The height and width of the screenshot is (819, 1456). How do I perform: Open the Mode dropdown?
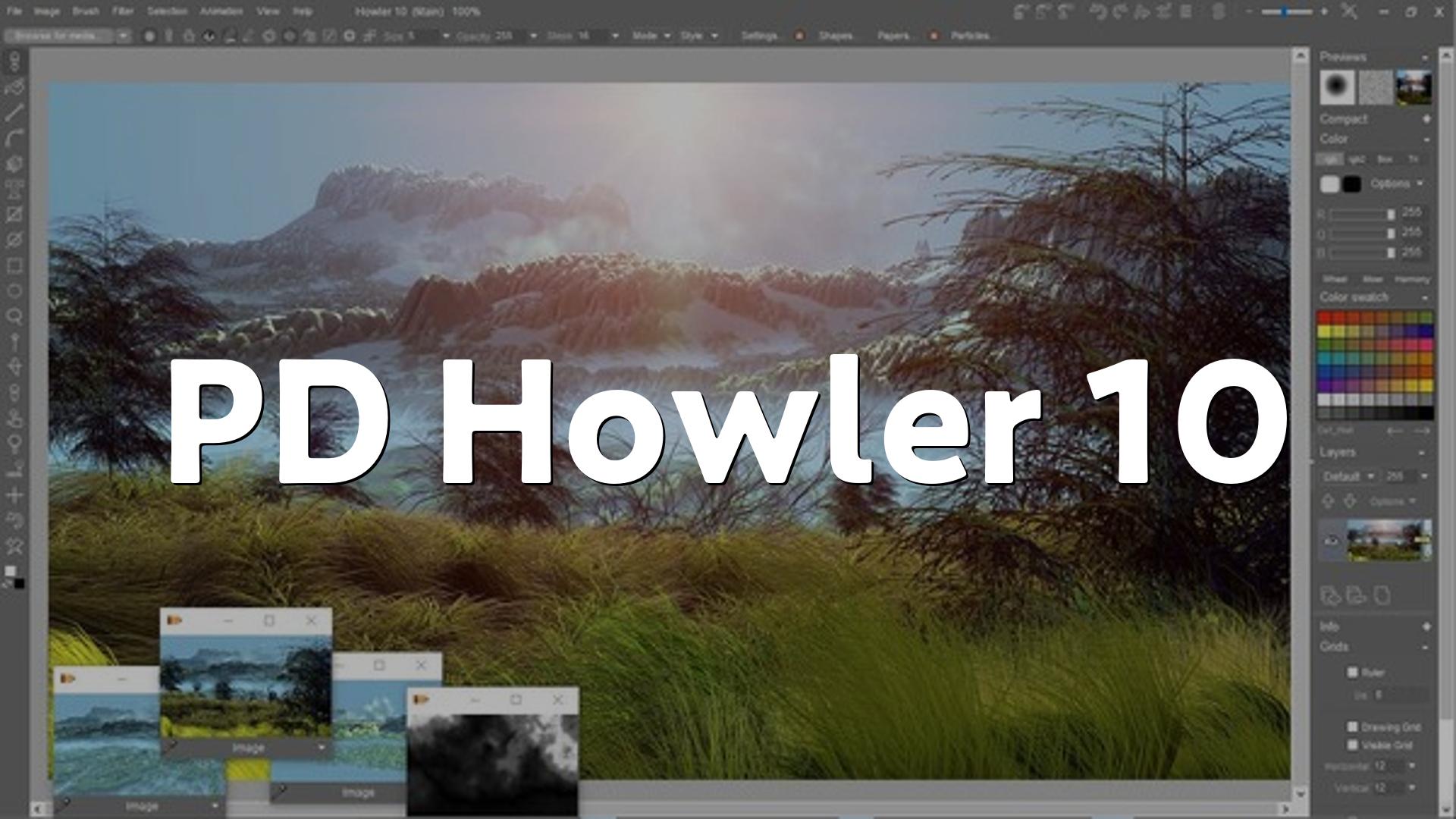[x=651, y=36]
